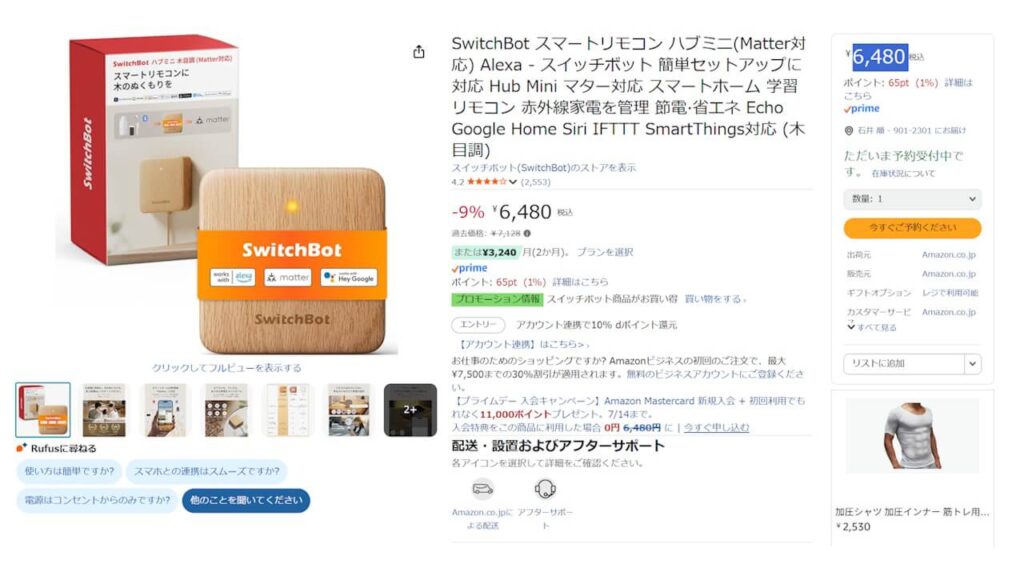The height and width of the screenshot is (576, 1024).
Task: Click the アフターサポート headset icon
Action: click(x=545, y=486)
